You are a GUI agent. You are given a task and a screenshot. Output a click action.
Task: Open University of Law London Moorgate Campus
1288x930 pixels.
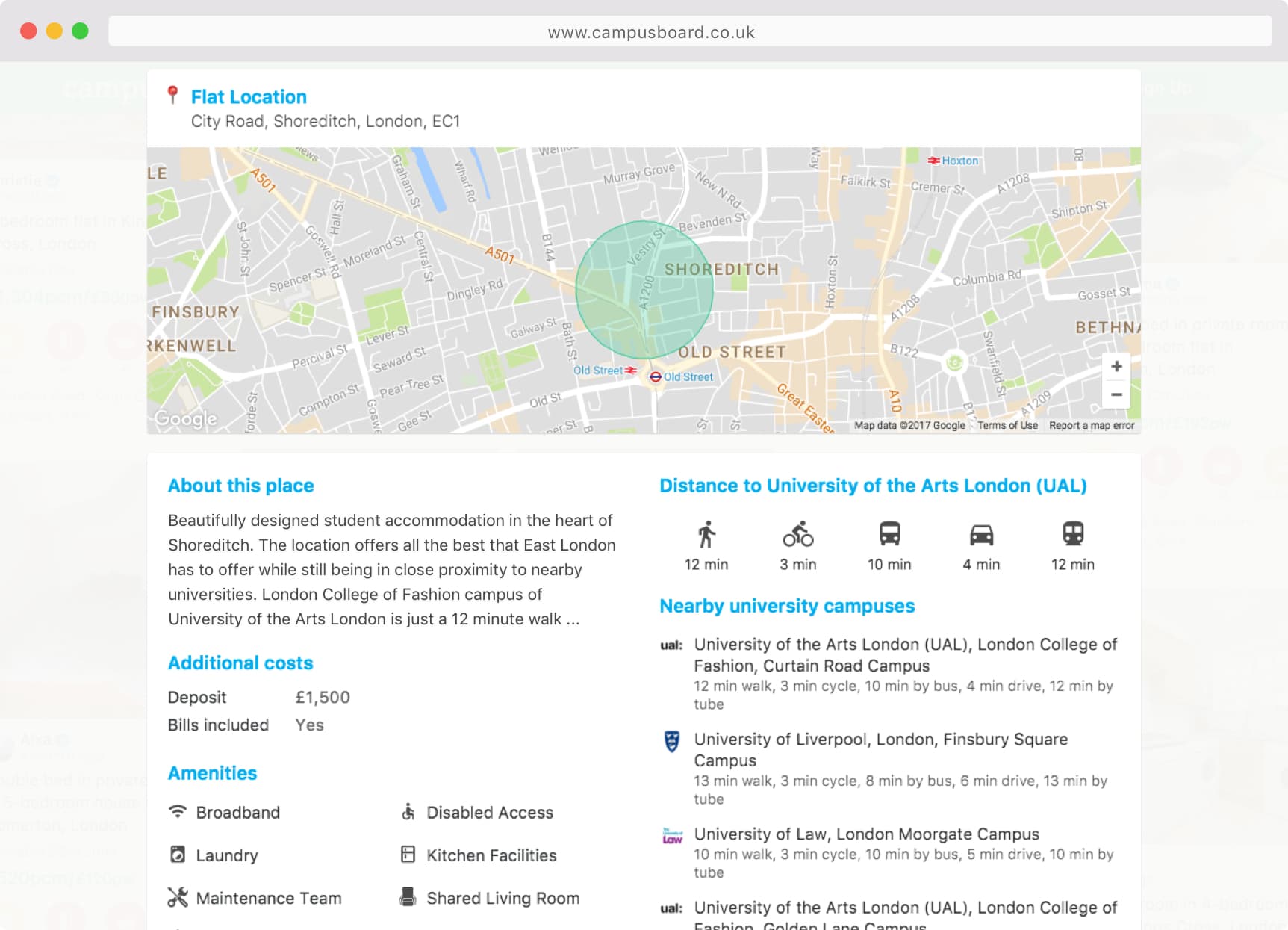866,834
